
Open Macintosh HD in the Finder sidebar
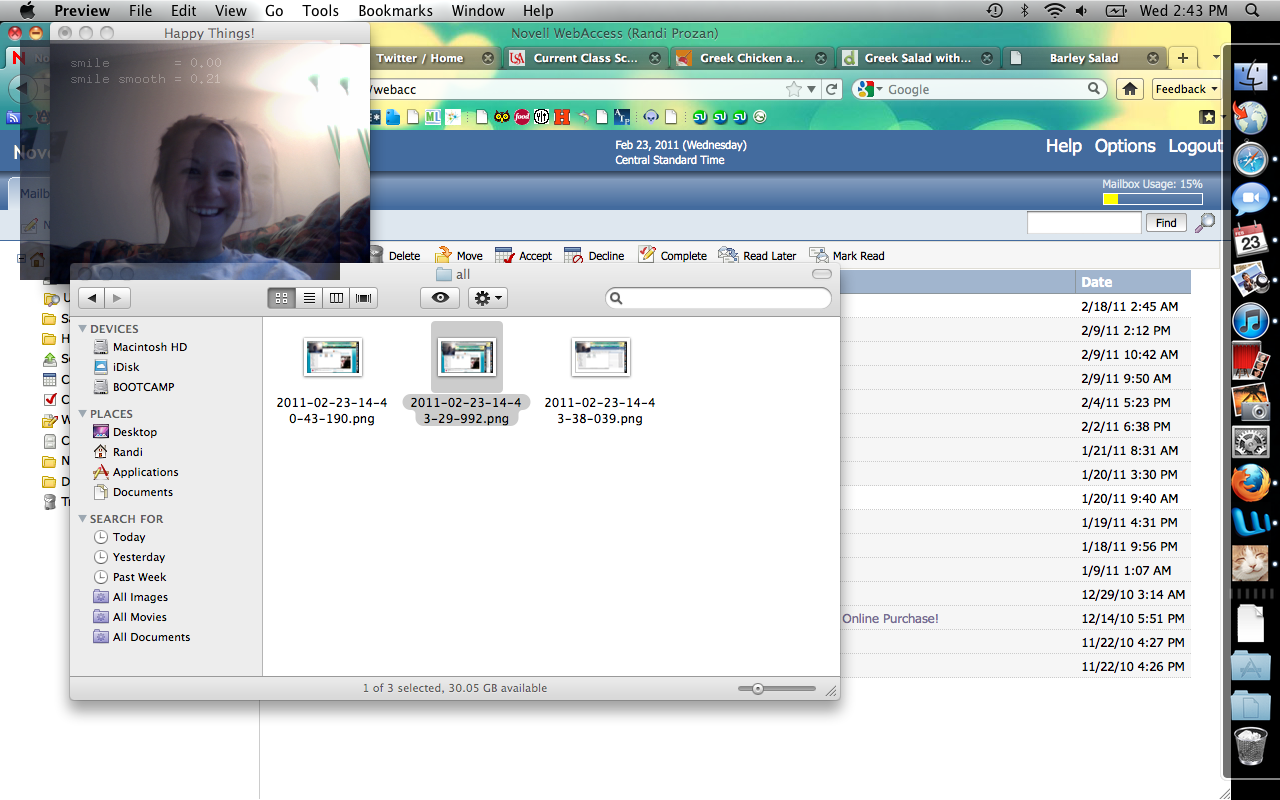pos(149,347)
